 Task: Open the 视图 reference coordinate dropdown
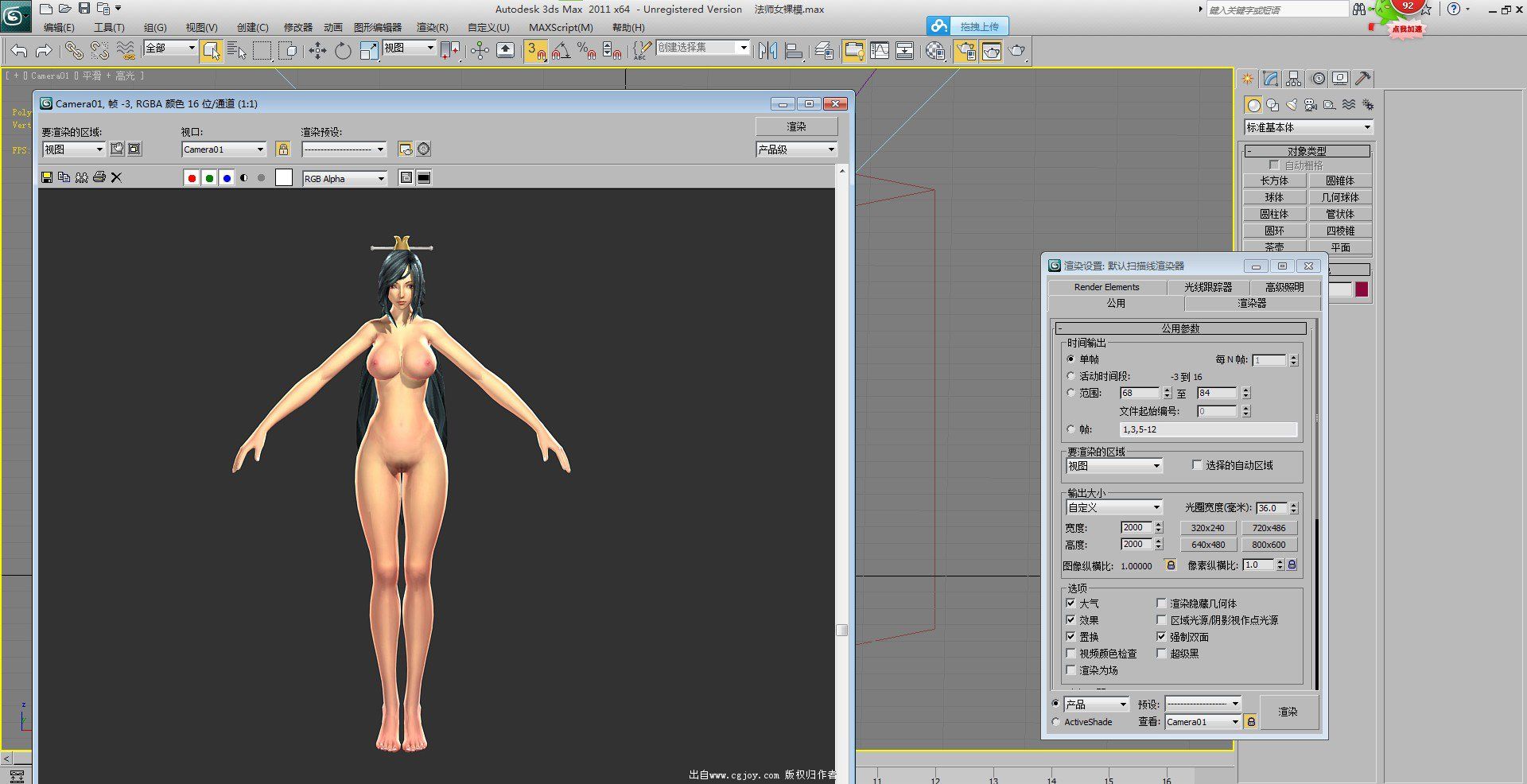[x=409, y=48]
